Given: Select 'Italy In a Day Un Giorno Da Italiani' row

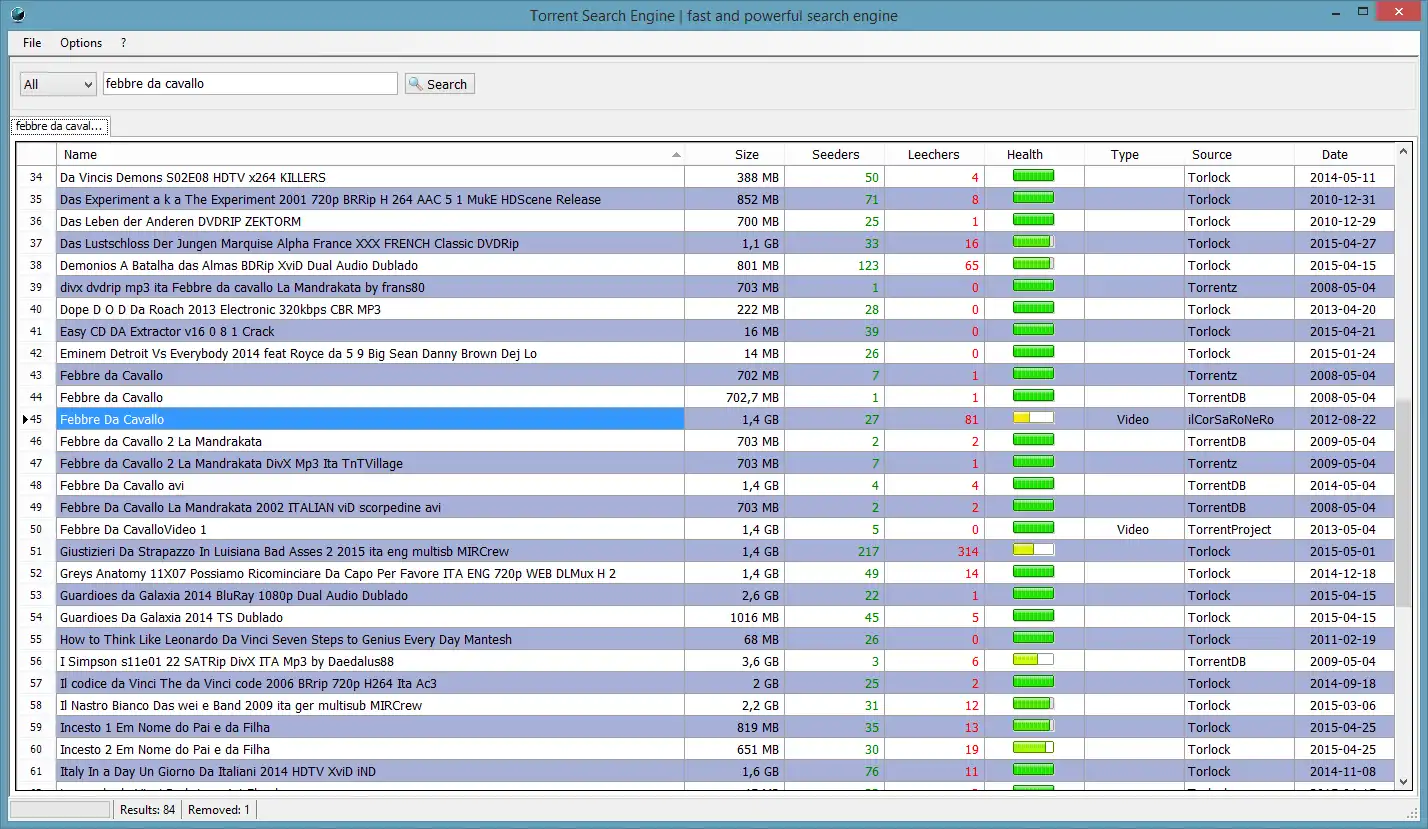Looking at the screenshot, I should [706, 771].
